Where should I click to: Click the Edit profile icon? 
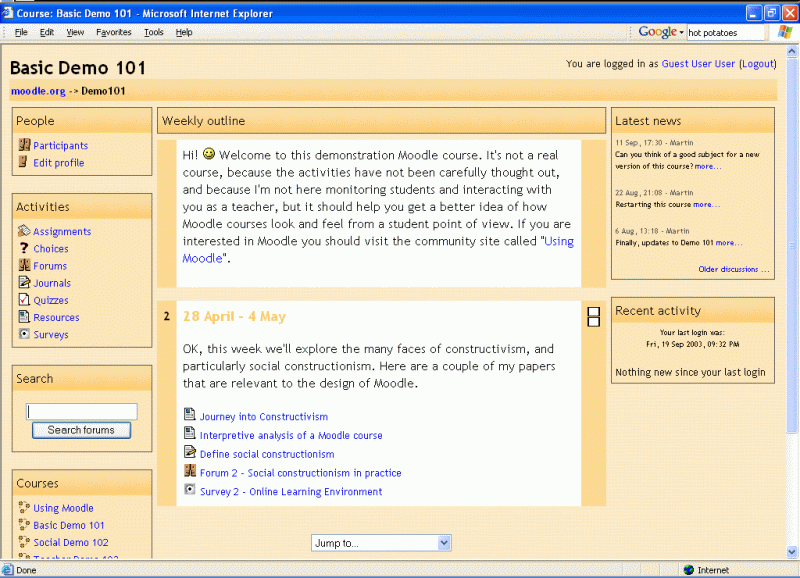pos(24,162)
